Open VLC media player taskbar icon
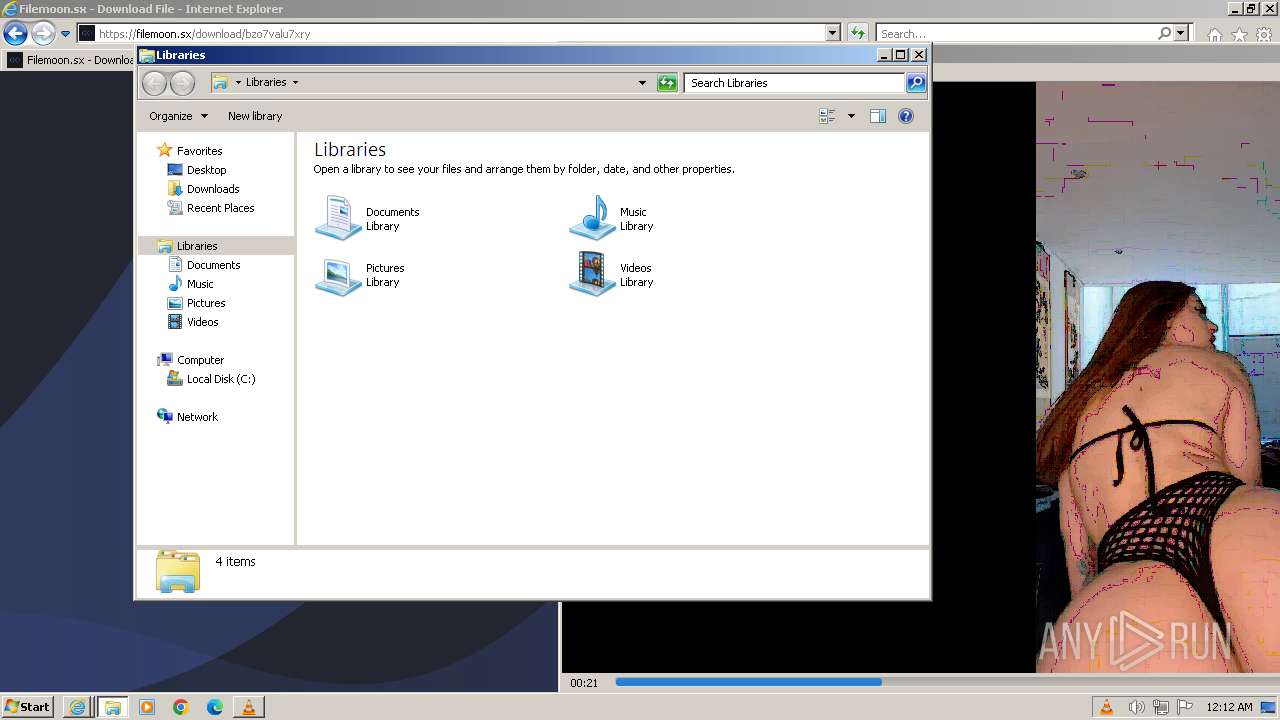Image resolution: width=1280 pixels, height=720 pixels. [249, 707]
